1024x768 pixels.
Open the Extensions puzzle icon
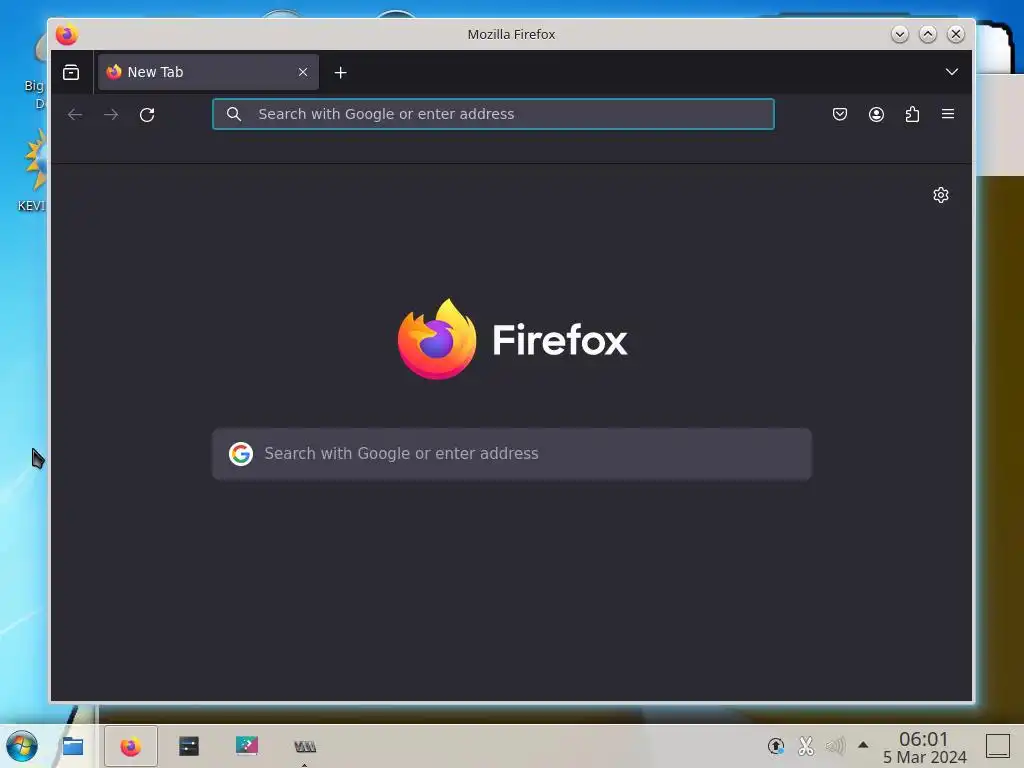912,114
